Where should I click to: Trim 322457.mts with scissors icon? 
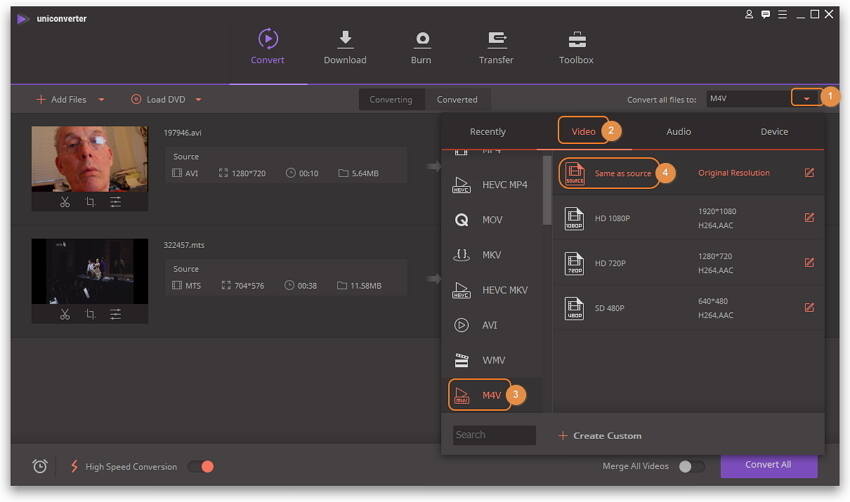click(65, 314)
